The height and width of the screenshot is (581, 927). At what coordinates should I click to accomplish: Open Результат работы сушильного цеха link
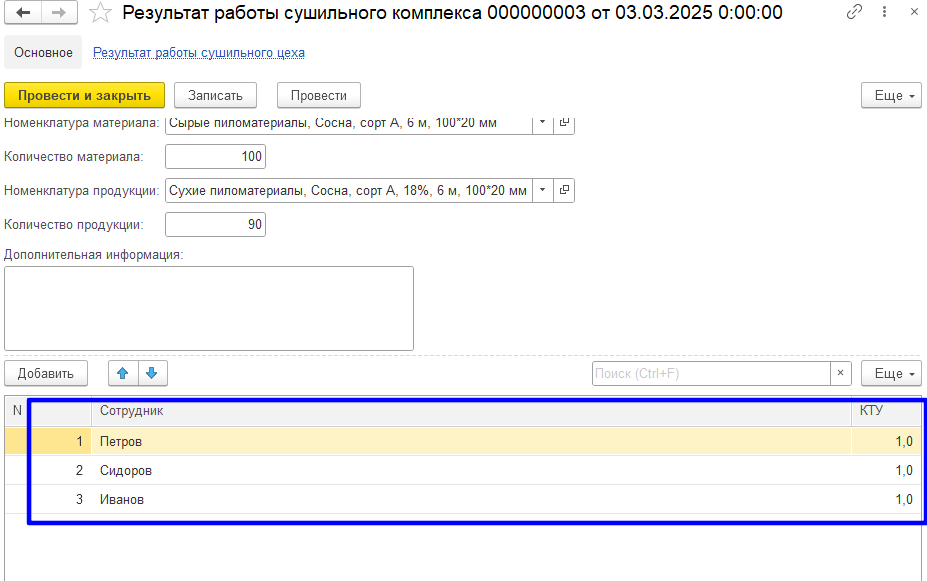click(199, 52)
